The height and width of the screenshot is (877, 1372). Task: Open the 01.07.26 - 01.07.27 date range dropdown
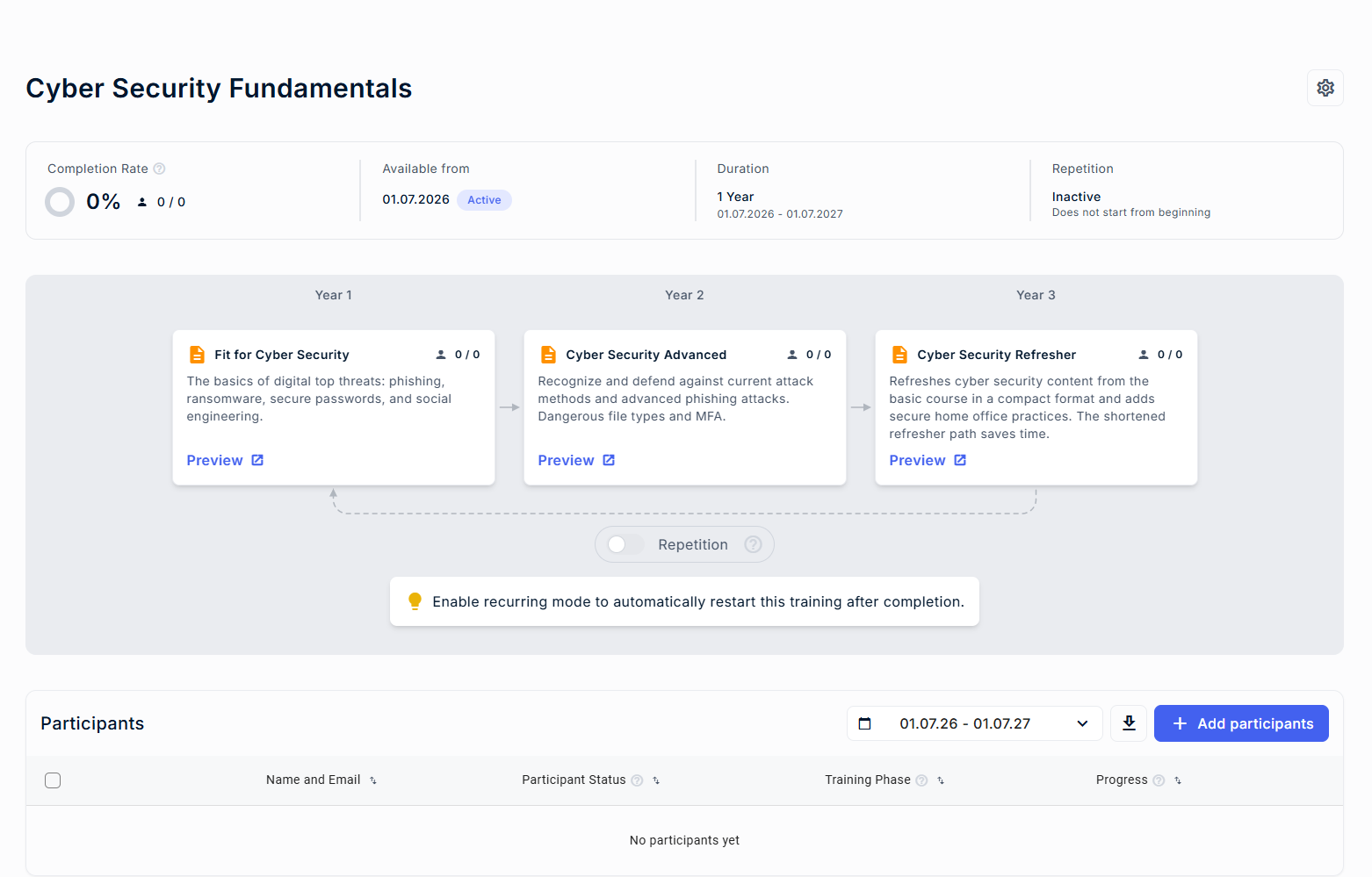(x=974, y=723)
